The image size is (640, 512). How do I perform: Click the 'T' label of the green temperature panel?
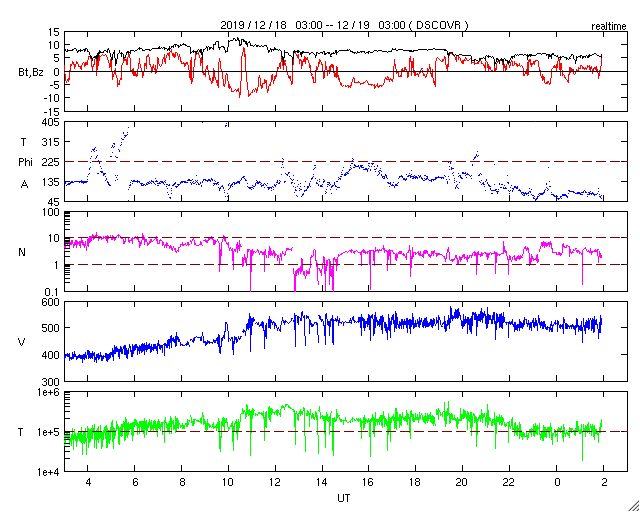click(20, 432)
